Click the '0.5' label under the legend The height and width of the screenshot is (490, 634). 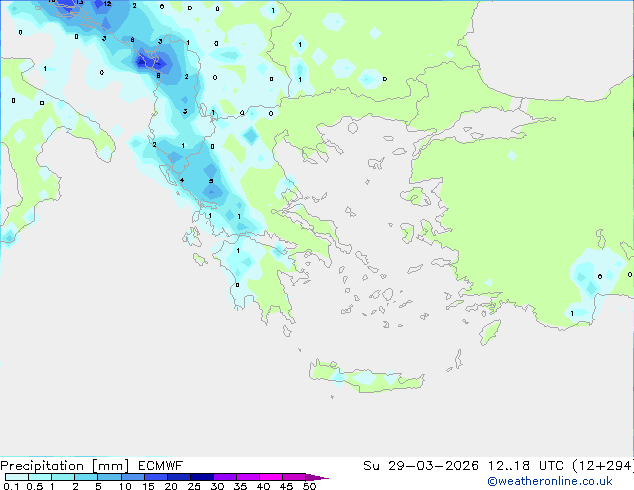pyautogui.click(x=34, y=486)
